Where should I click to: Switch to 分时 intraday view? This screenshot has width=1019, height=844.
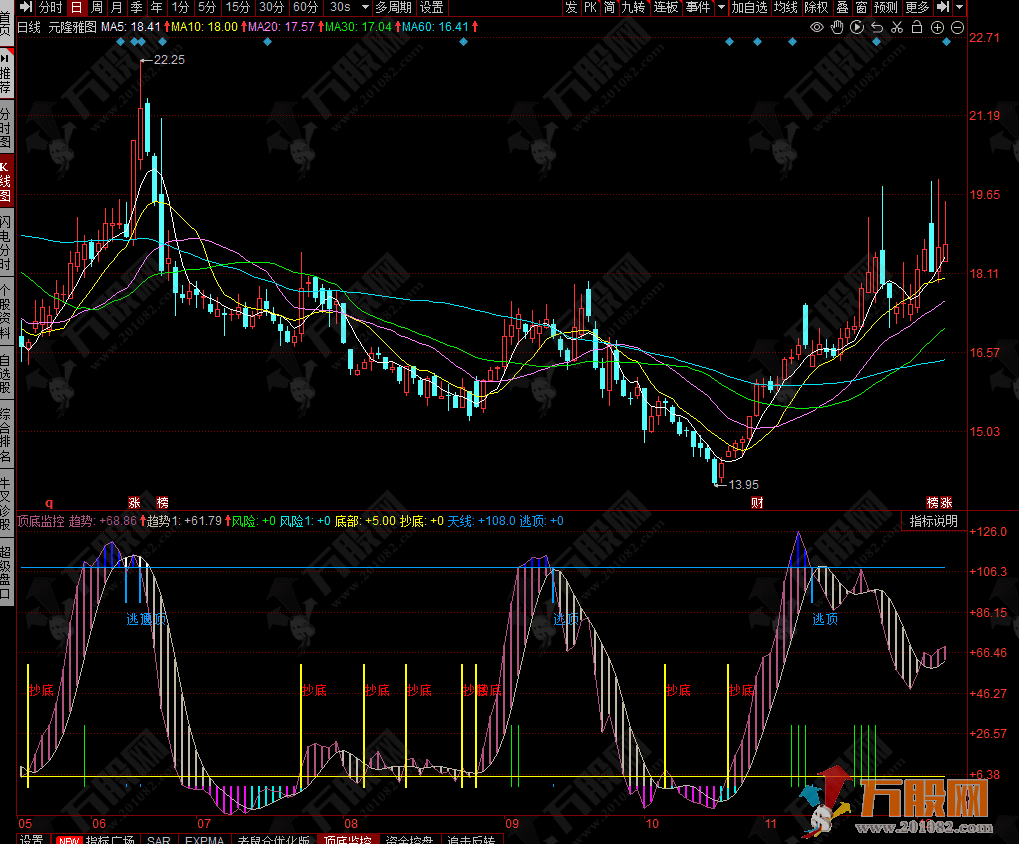pyautogui.click(x=51, y=7)
